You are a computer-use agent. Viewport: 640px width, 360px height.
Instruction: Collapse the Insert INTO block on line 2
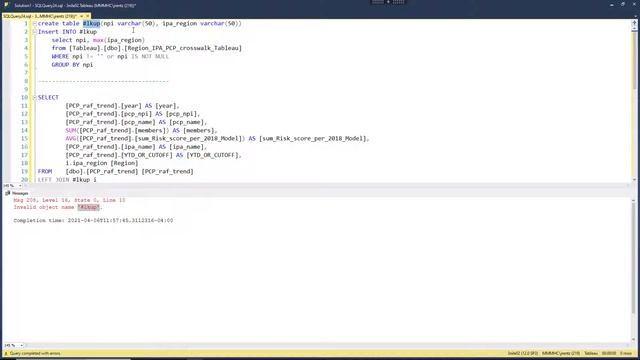click(x=34, y=32)
